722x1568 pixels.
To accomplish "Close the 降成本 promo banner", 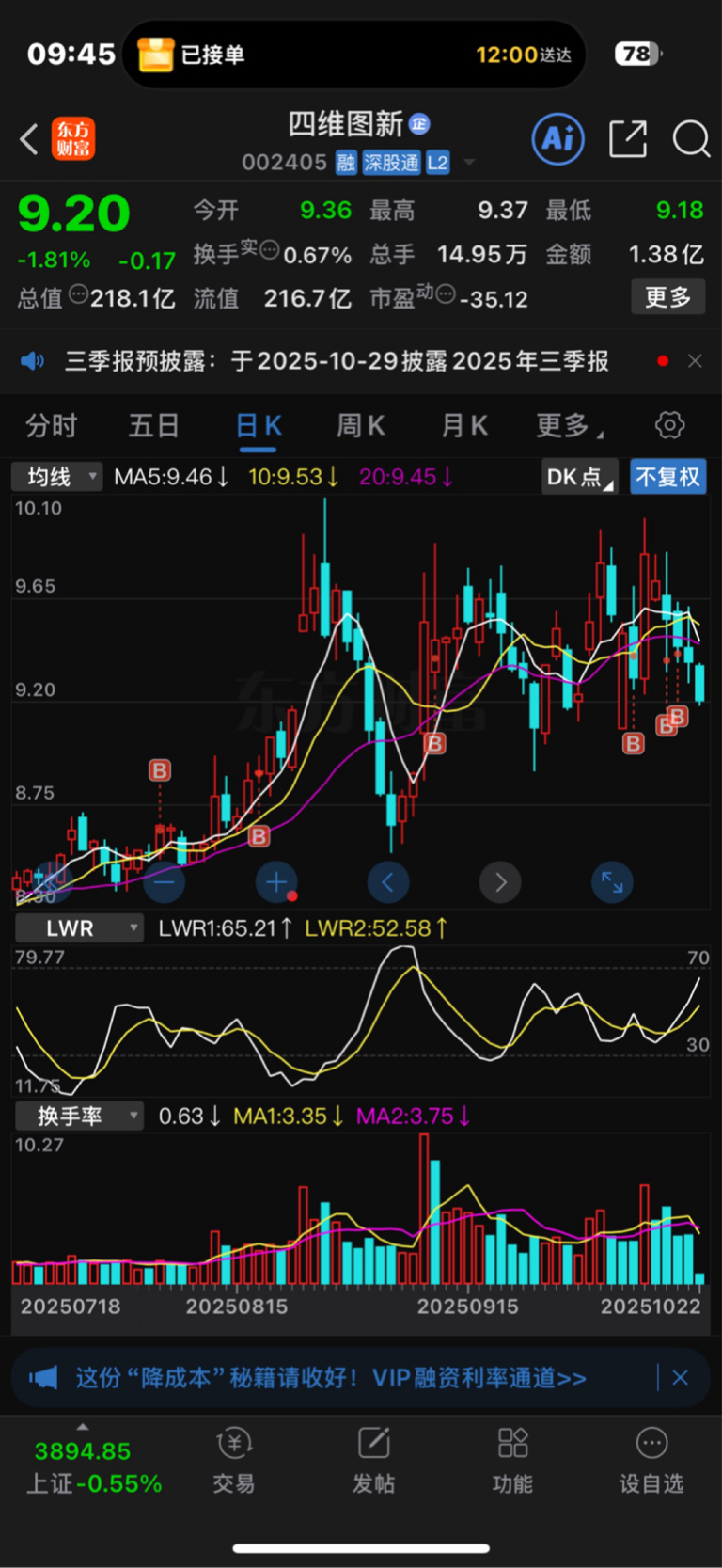I will pos(681,1378).
